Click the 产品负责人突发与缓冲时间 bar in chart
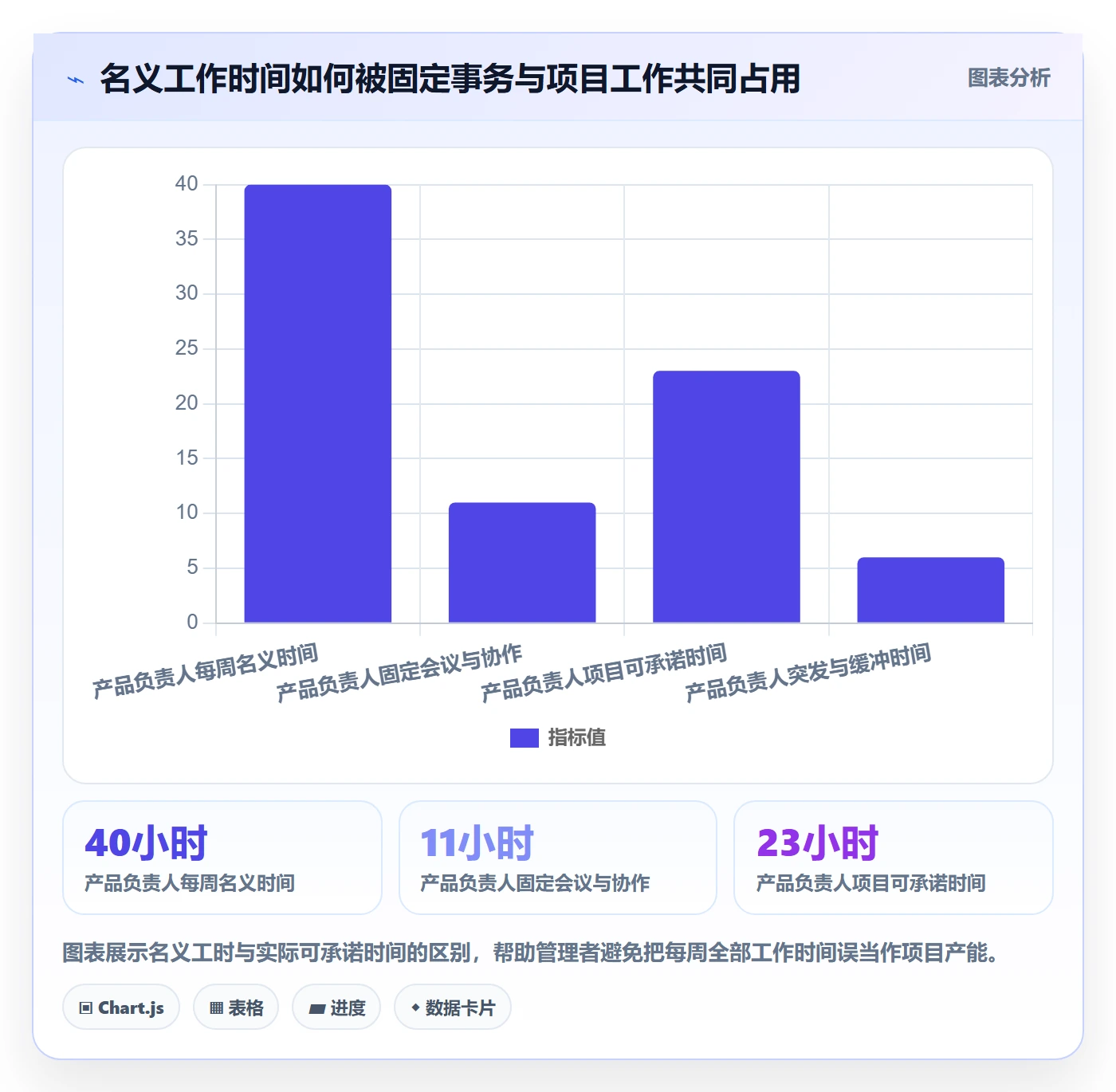The width and height of the screenshot is (1116, 1092). [930, 590]
